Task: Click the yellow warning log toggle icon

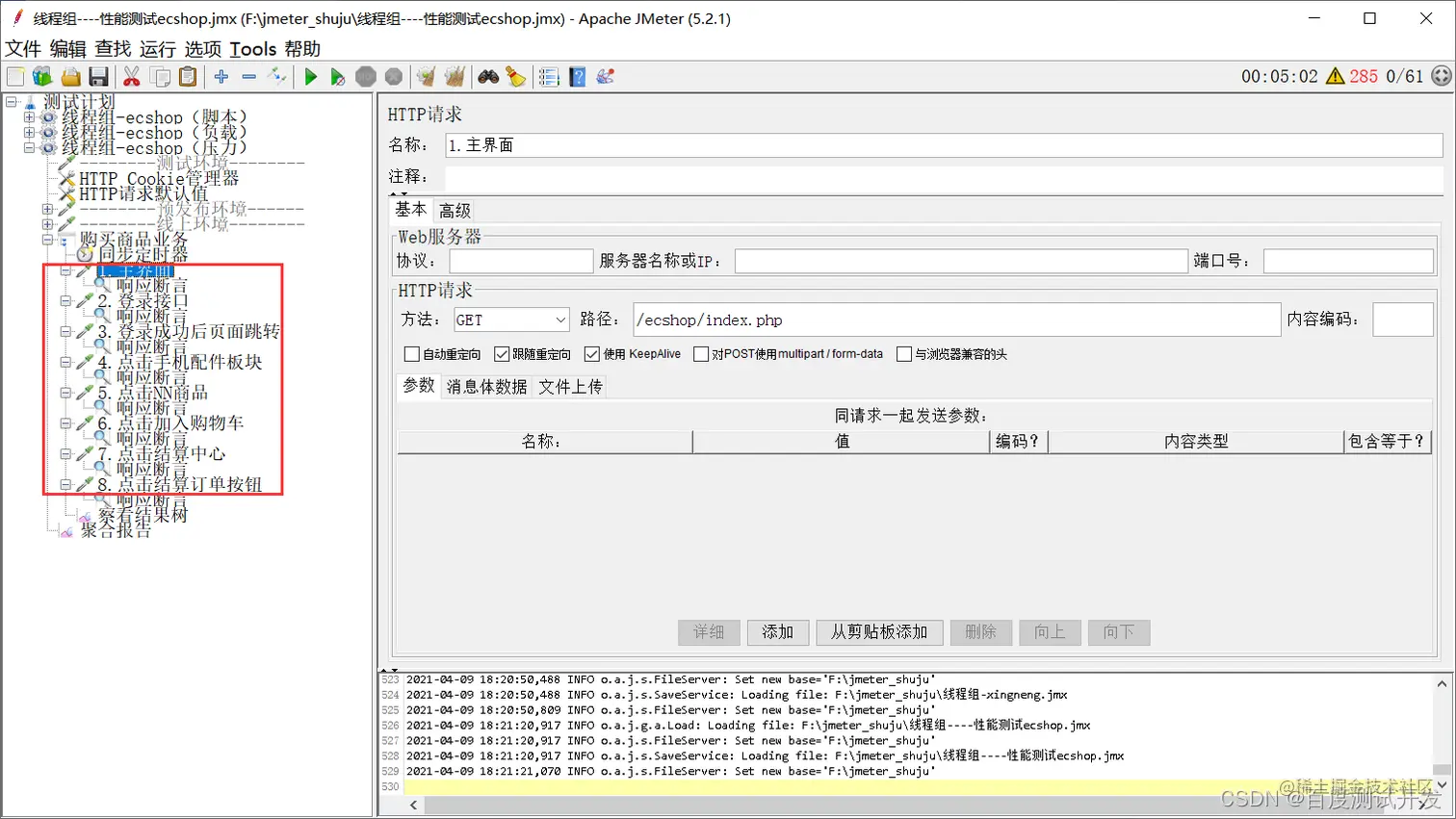Action: tap(1335, 76)
